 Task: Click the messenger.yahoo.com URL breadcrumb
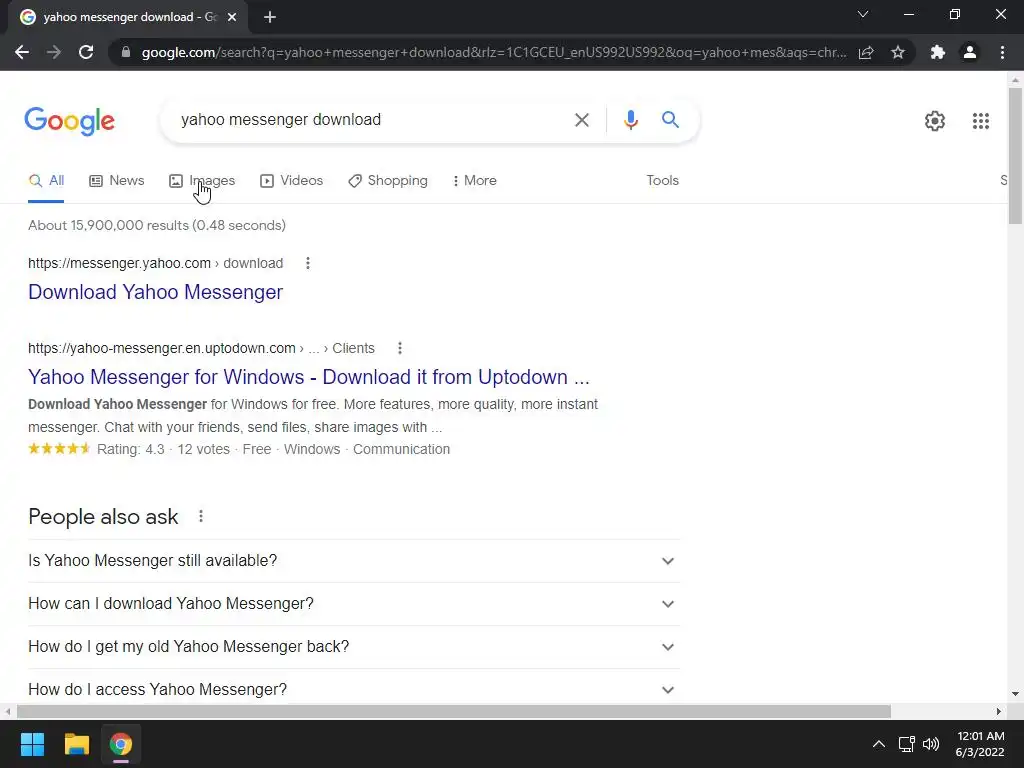coord(155,263)
